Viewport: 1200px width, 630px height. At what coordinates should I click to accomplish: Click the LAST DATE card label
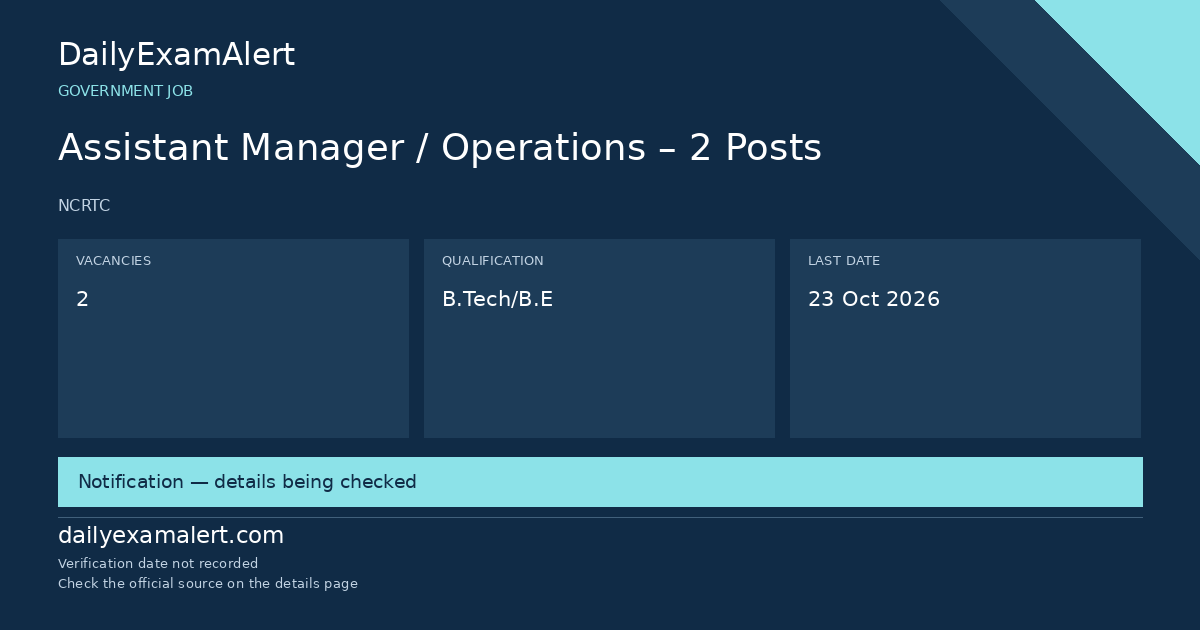click(844, 261)
